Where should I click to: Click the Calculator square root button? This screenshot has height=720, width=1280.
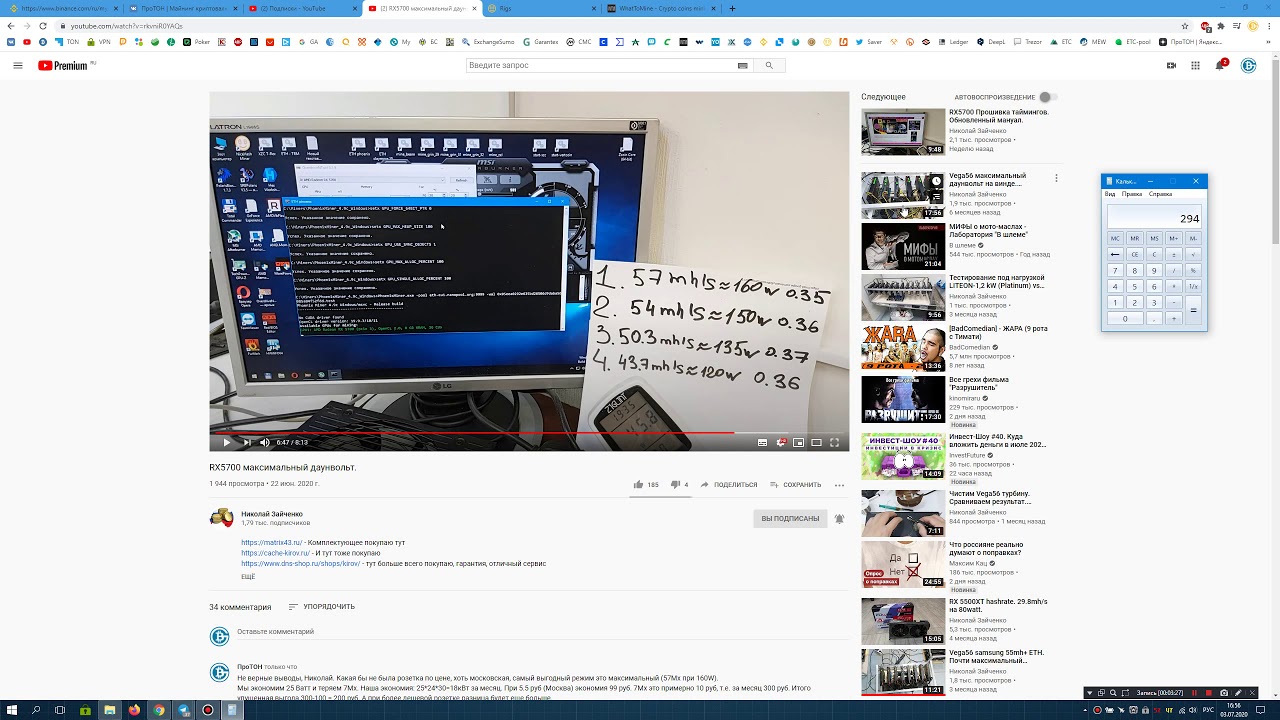pyautogui.click(x=1193, y=254)
